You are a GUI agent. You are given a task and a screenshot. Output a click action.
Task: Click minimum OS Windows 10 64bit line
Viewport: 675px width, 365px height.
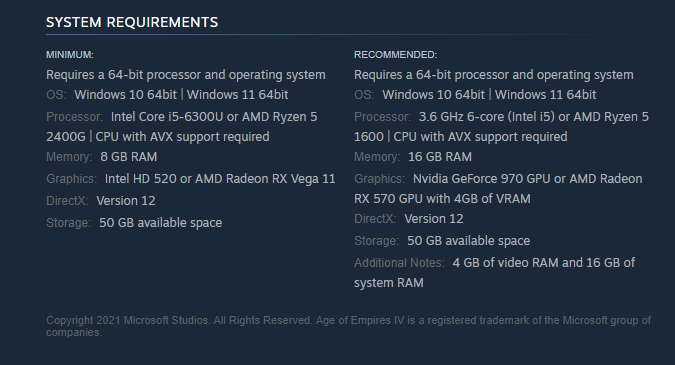pyautogui.click(x=167, y=95)
